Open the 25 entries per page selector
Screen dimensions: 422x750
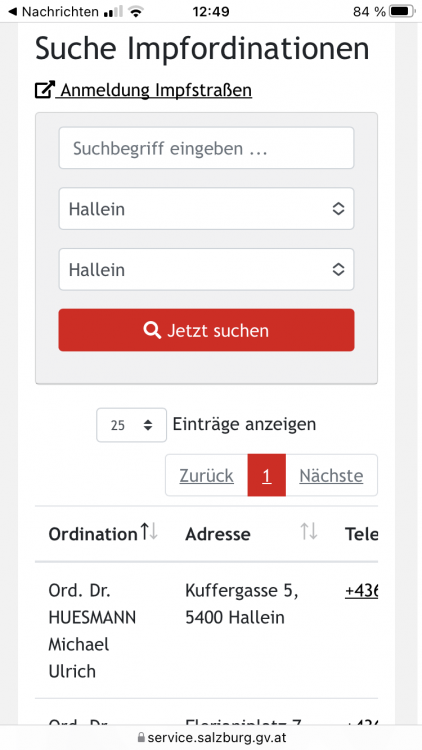132,425
